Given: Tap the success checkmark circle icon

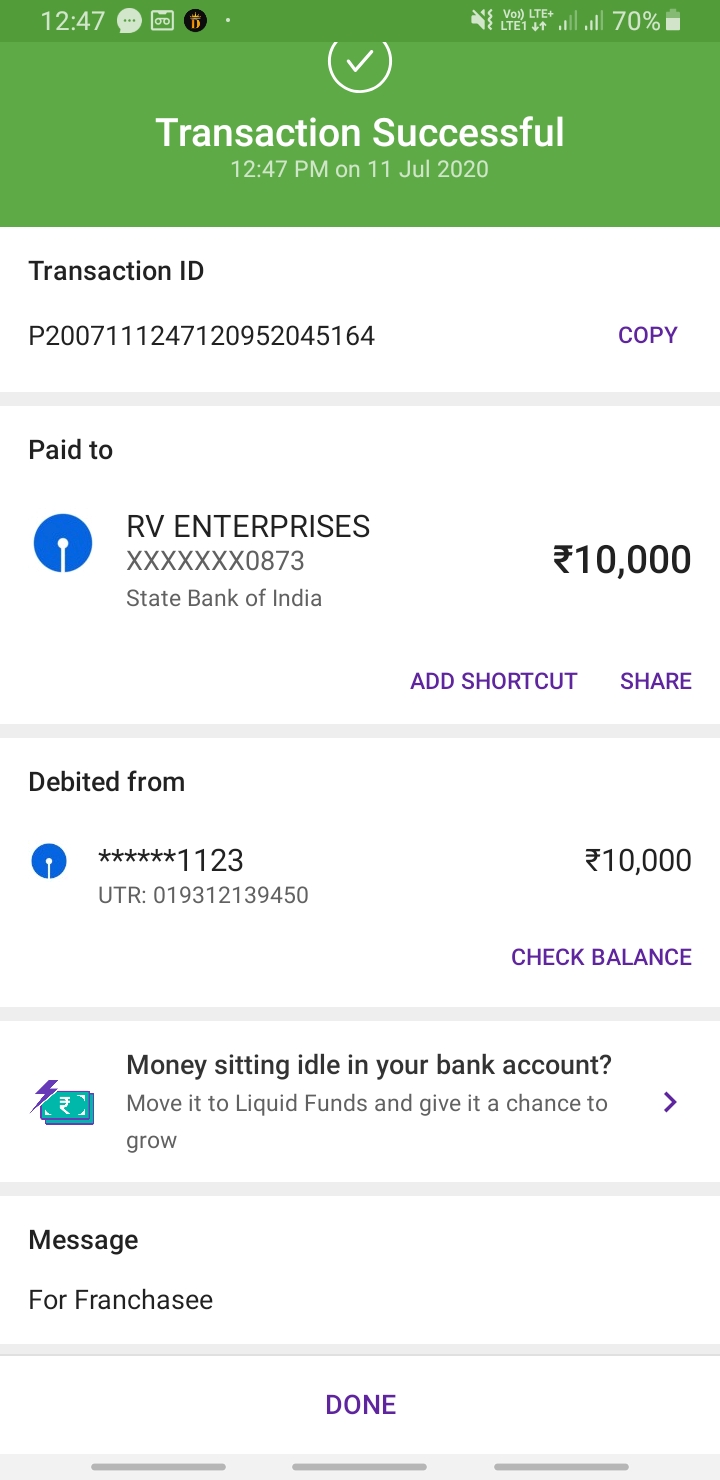Looking at the screenshot, I should click(x=360, y=62).
